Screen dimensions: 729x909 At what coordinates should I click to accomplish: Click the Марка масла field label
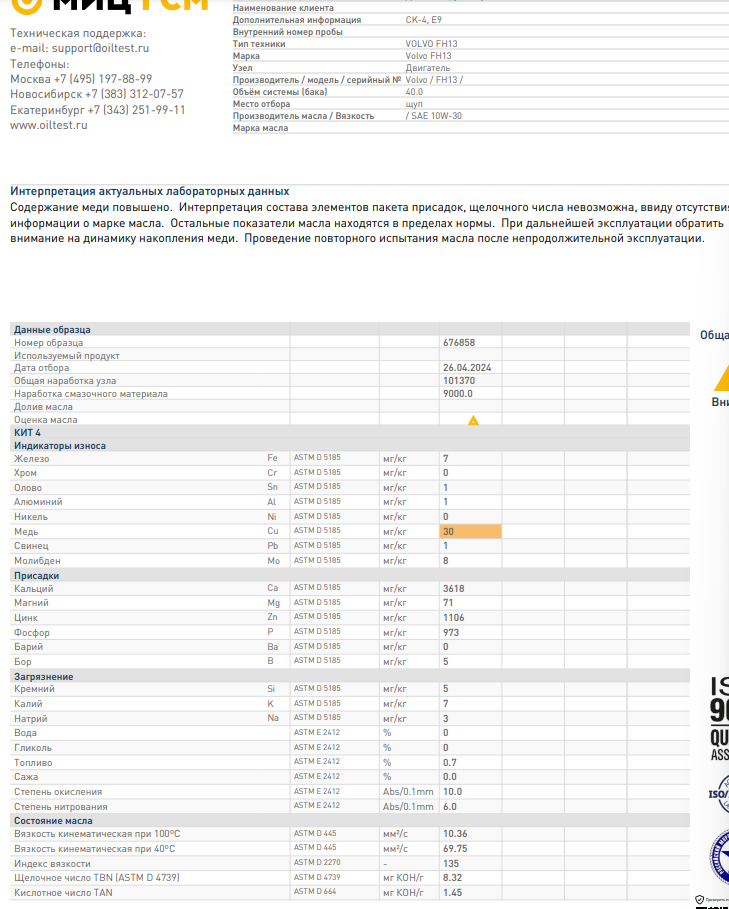coord(260,128)
